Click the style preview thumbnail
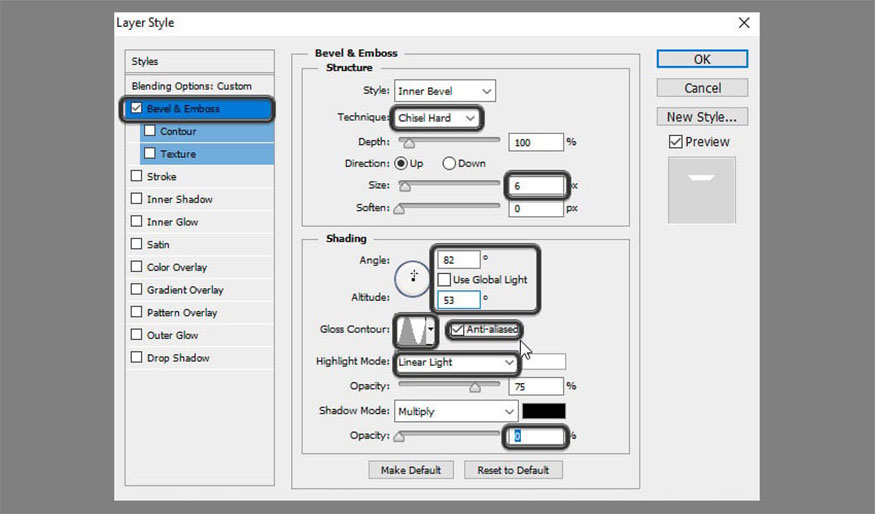 (x=702, y=190)
